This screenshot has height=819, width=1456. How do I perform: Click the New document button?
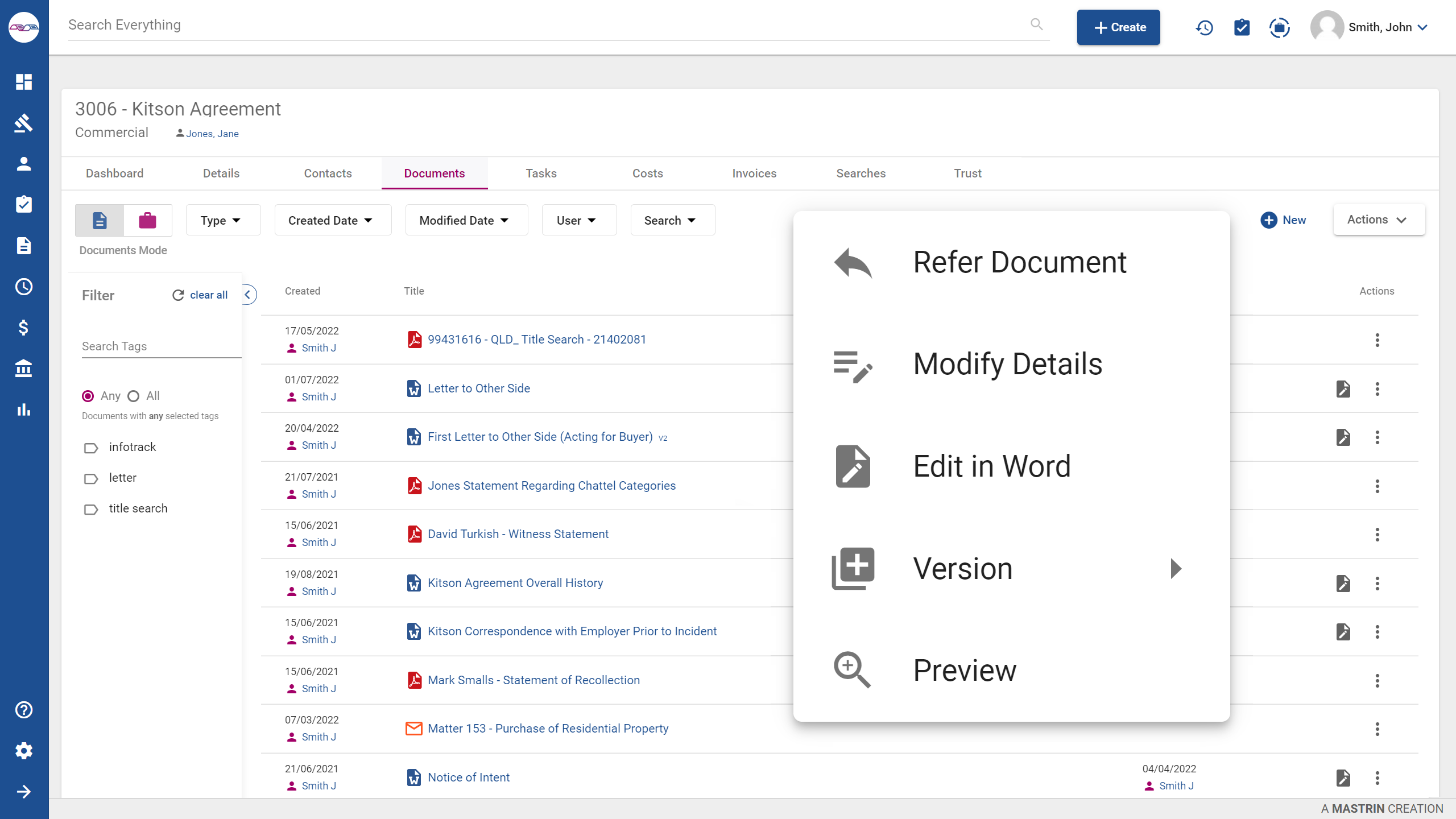(1285, 220)
